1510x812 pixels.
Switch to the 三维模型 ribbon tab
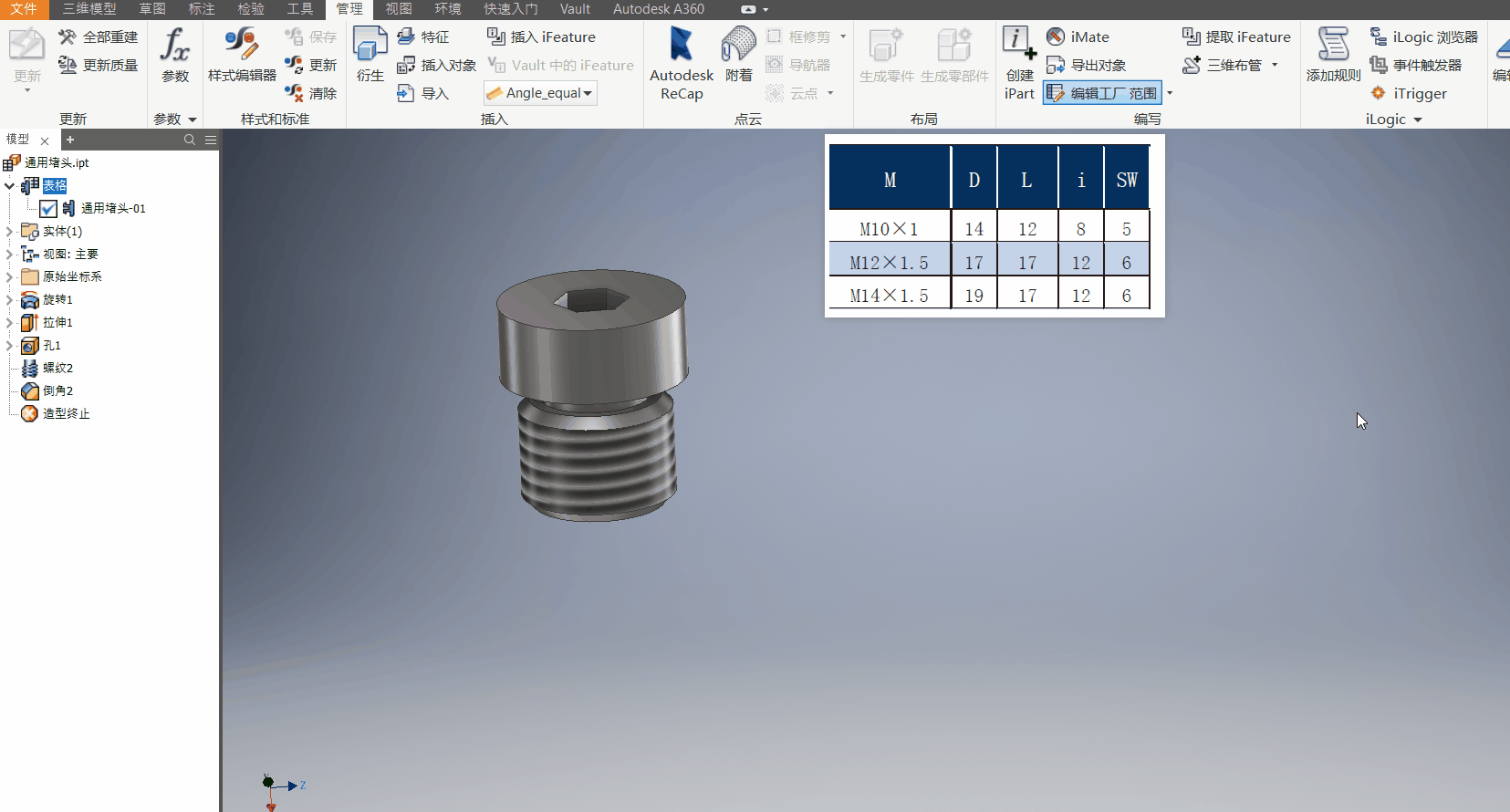[89, 9]
